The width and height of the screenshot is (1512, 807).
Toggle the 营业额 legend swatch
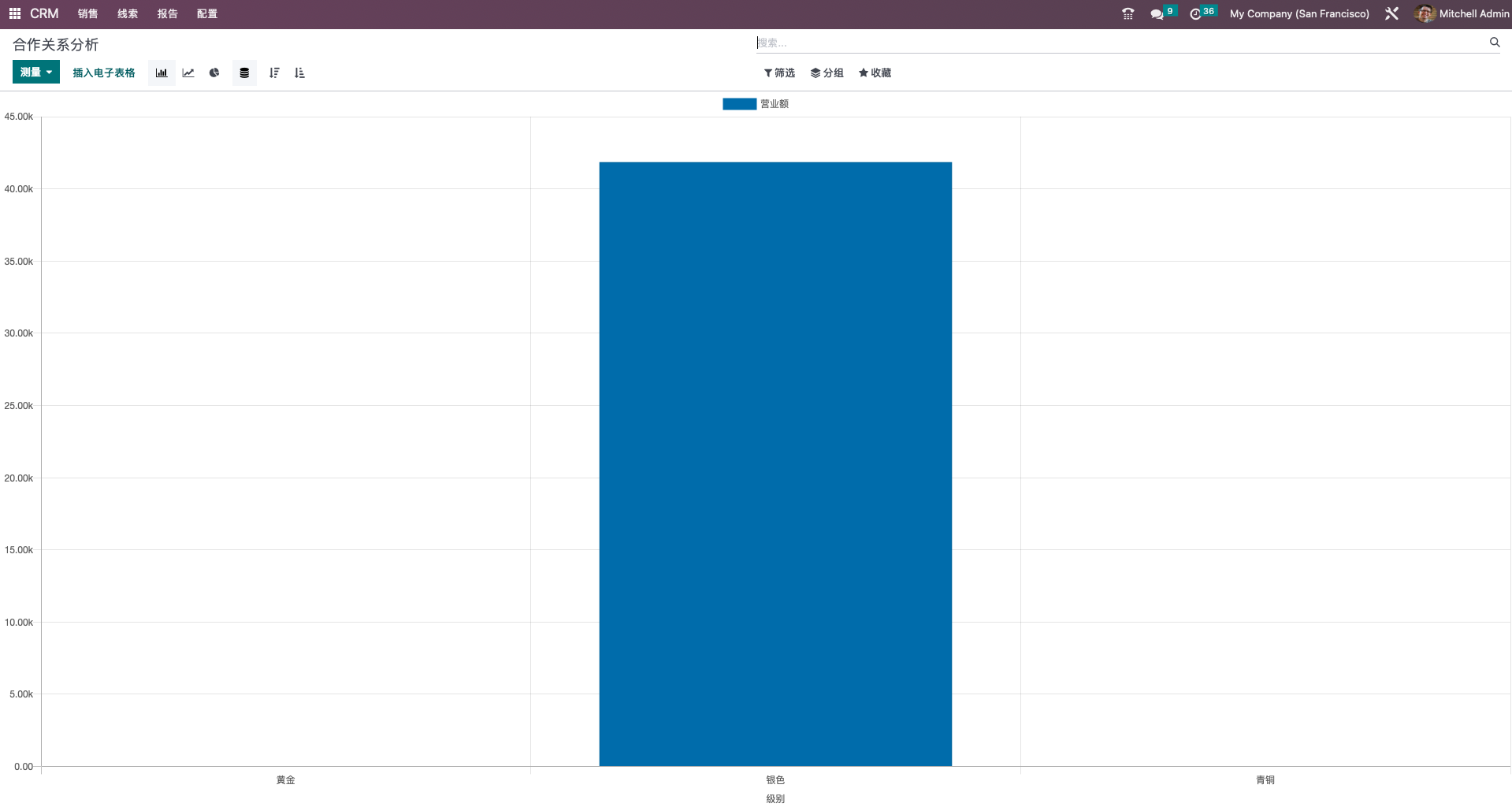[739, 104]
